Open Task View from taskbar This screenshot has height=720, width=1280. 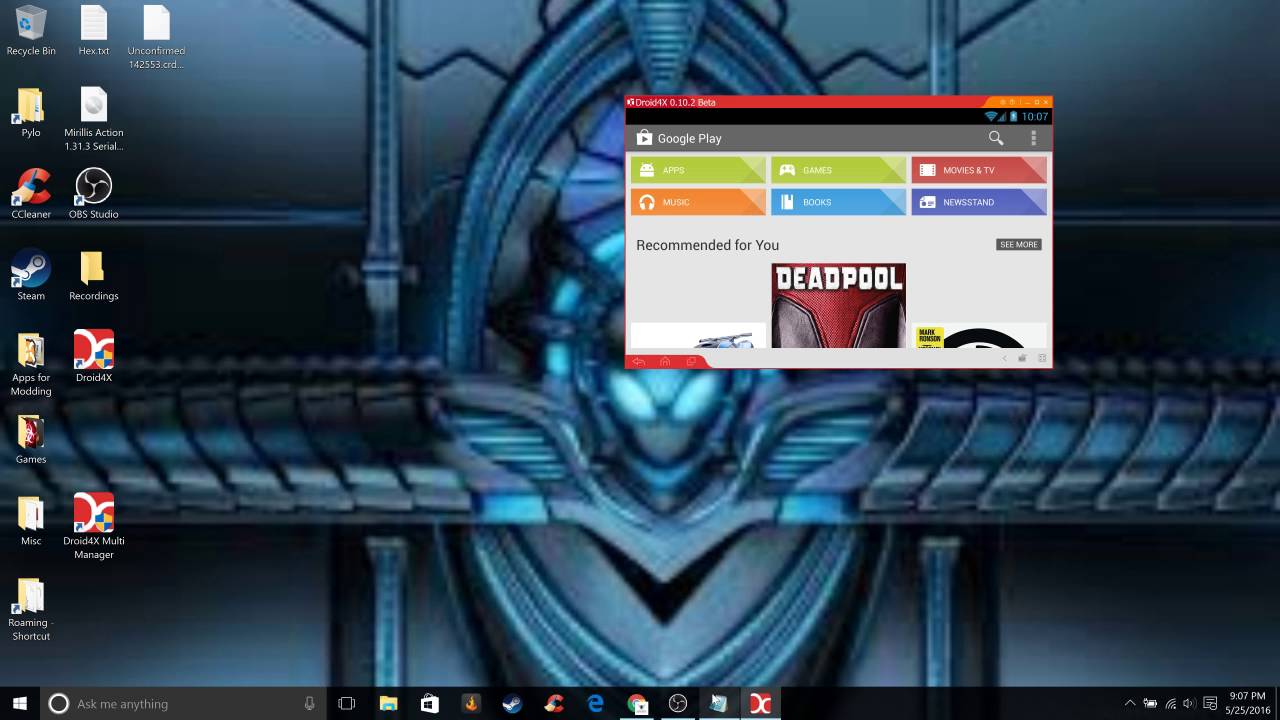347,703
